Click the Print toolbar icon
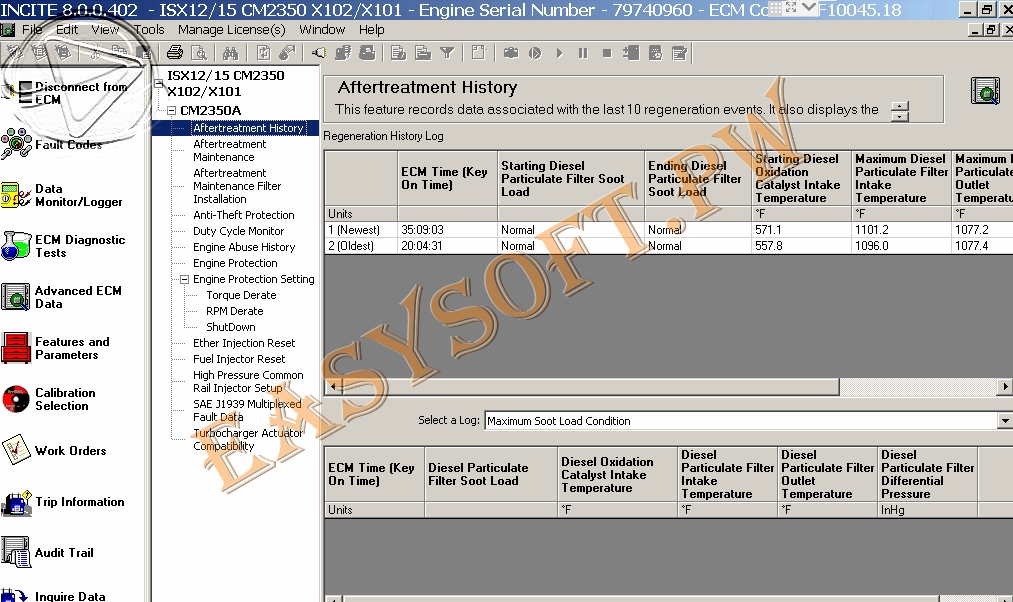 coord(174,53)
